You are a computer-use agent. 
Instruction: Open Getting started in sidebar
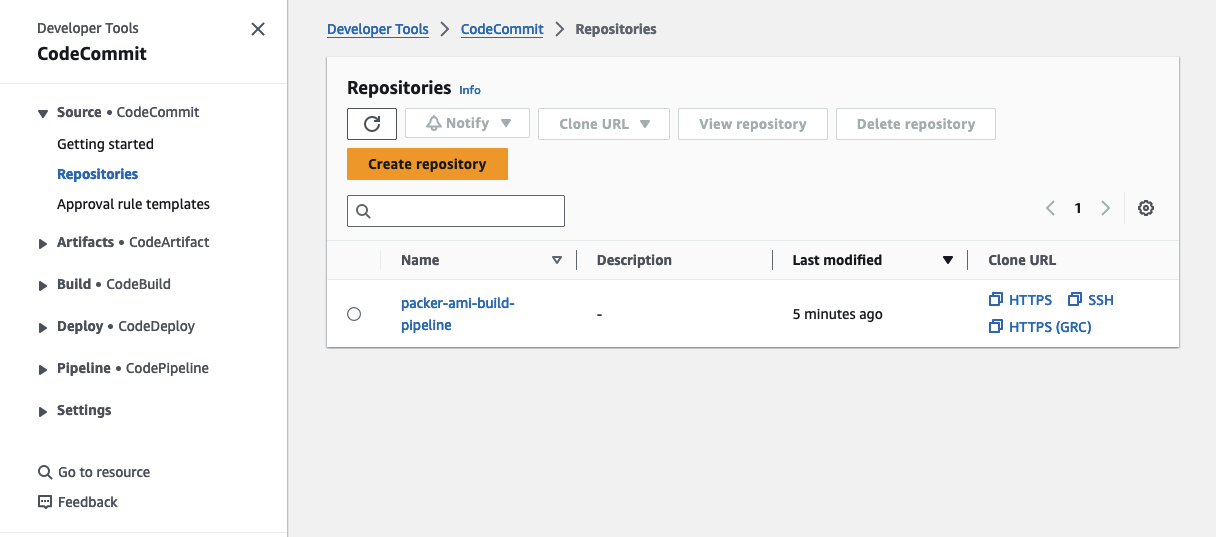(105, 144)
